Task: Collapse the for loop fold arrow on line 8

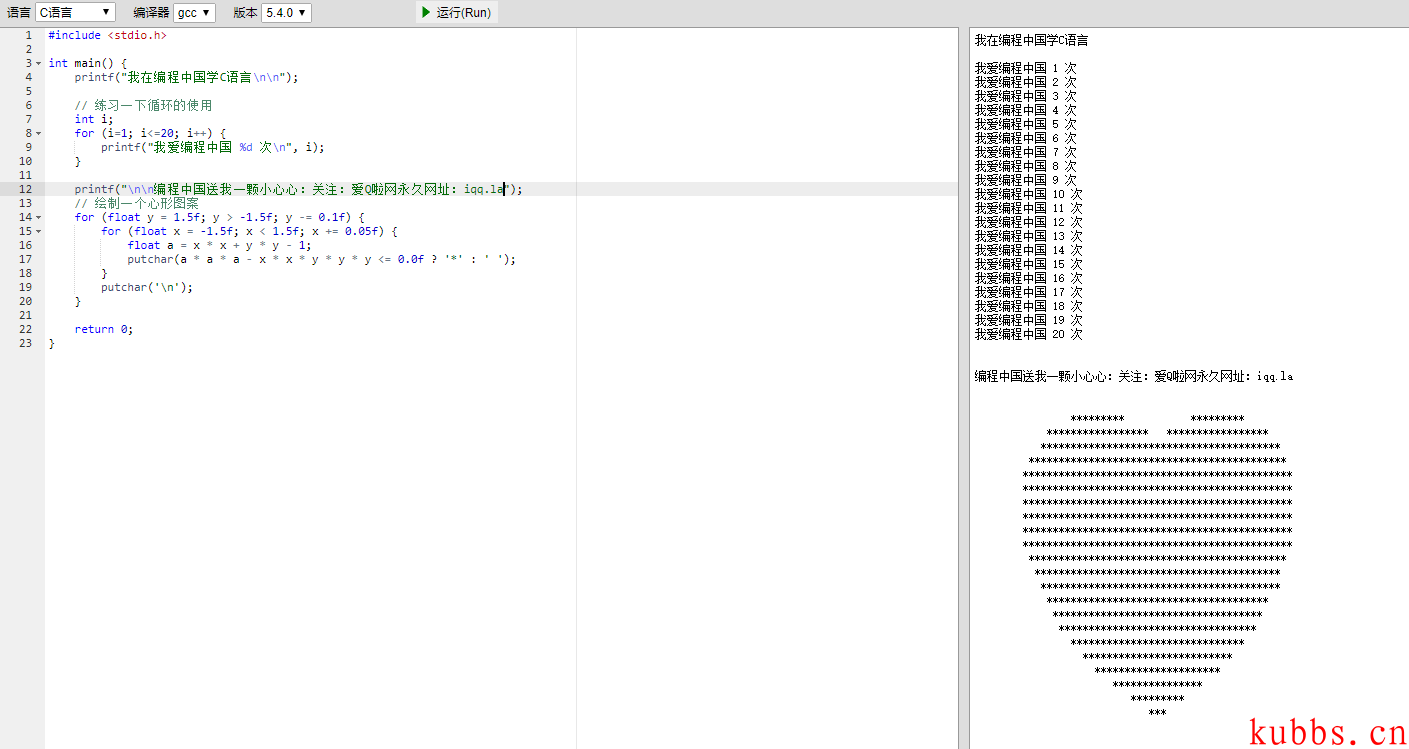Action: (39, 133)
